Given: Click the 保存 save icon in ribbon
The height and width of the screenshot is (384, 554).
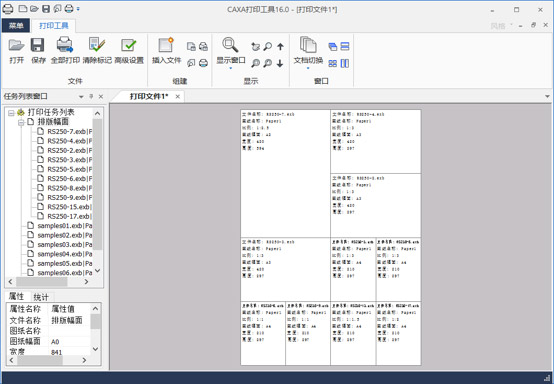Looking at the screenshot, I should (x=37, y=45).
